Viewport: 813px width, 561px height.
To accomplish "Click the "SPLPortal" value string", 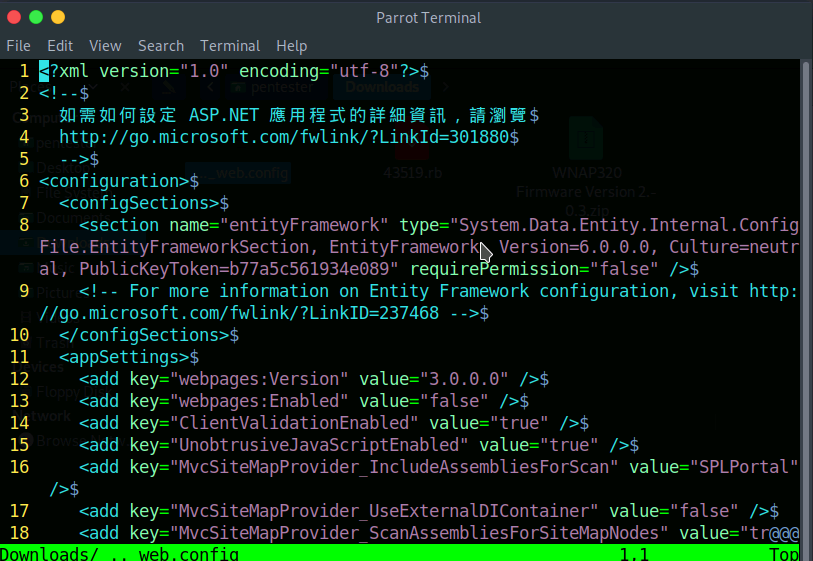I will point(744,467).
